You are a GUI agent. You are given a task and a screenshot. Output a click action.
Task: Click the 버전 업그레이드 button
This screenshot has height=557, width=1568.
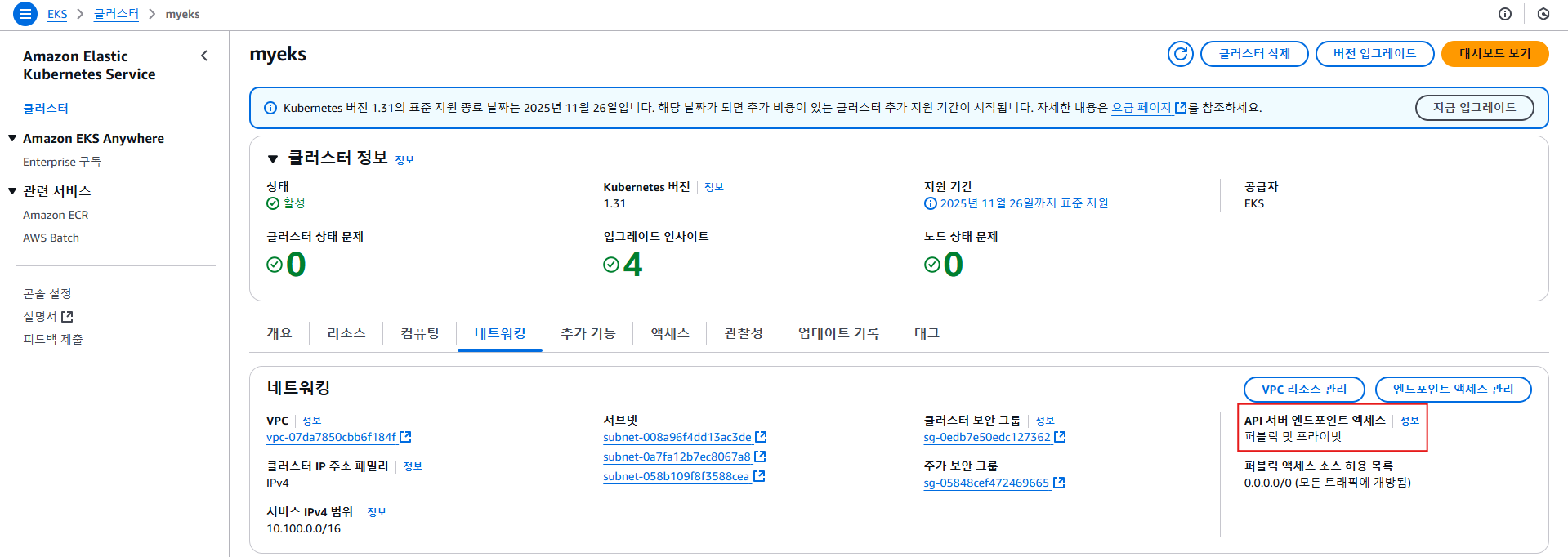(1374, 54)
